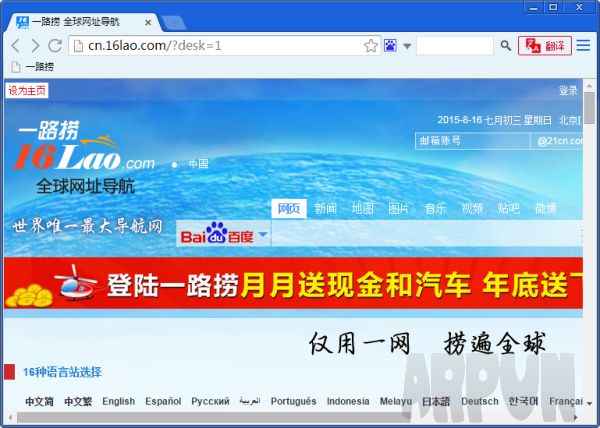Click the Baidu paw extension icon
Viewport: 600px width, 428px height.
pos(390,46)
